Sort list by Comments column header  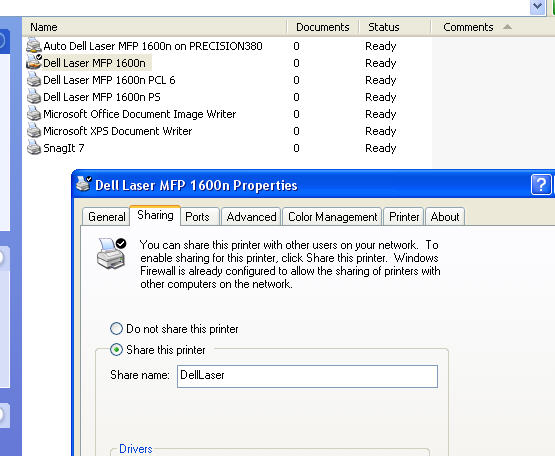[x=493, y=27]
